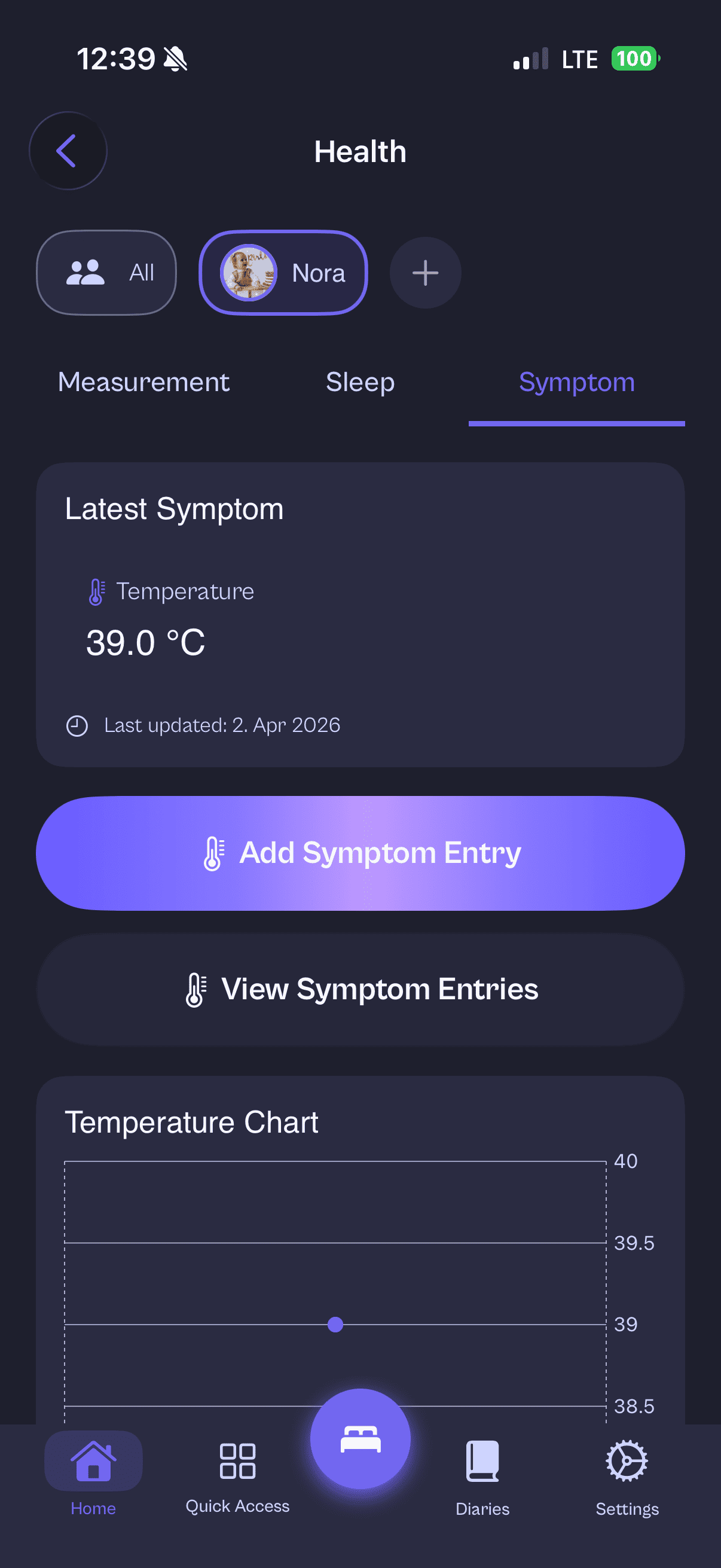Select the data point on temperature chart
The image size is (721, 1568).
click(x=335, y=1325)
